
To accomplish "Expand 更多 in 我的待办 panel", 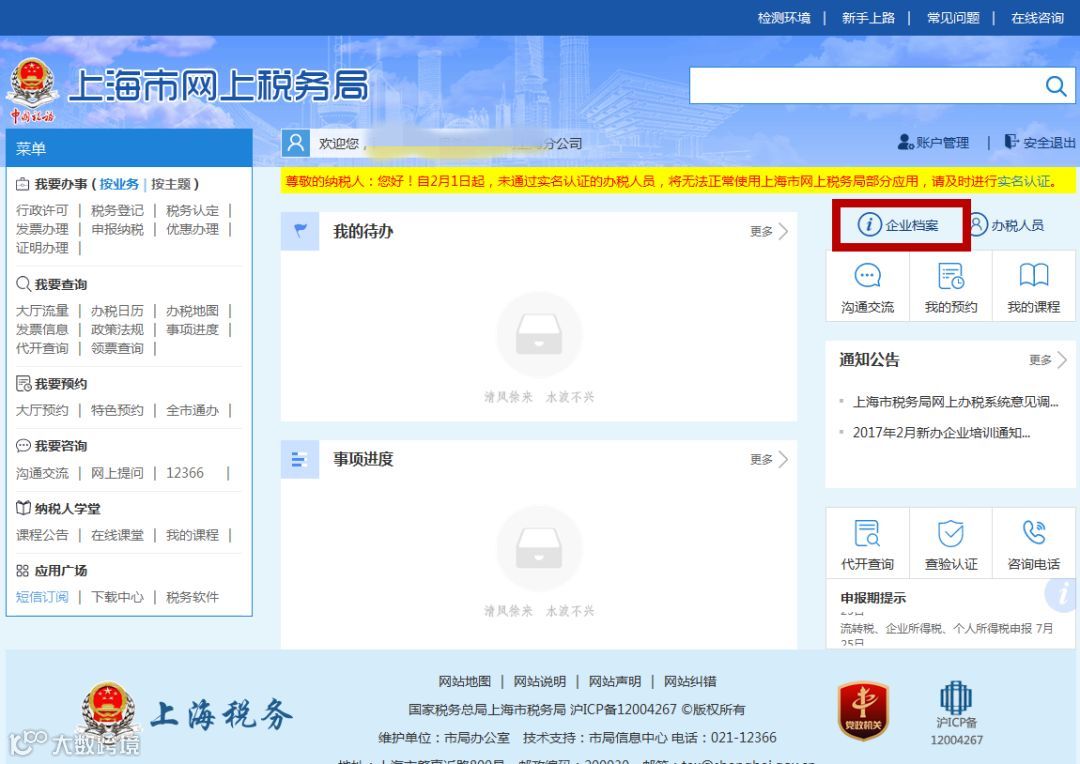I will coord(769,231).
